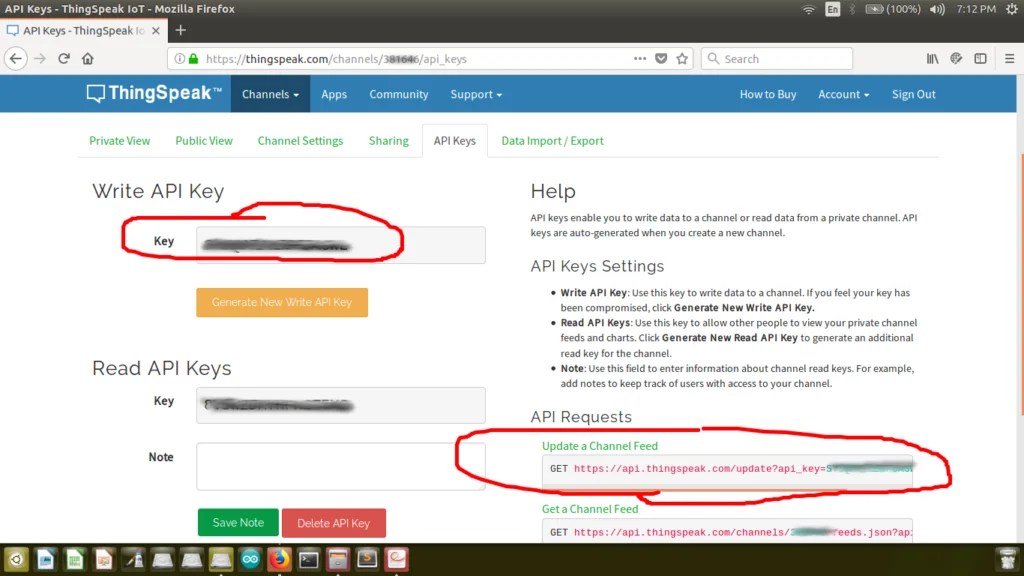Open page actions three-dot menu
The width and height of the screenshot is (1024, 576).
click(639, 59)
